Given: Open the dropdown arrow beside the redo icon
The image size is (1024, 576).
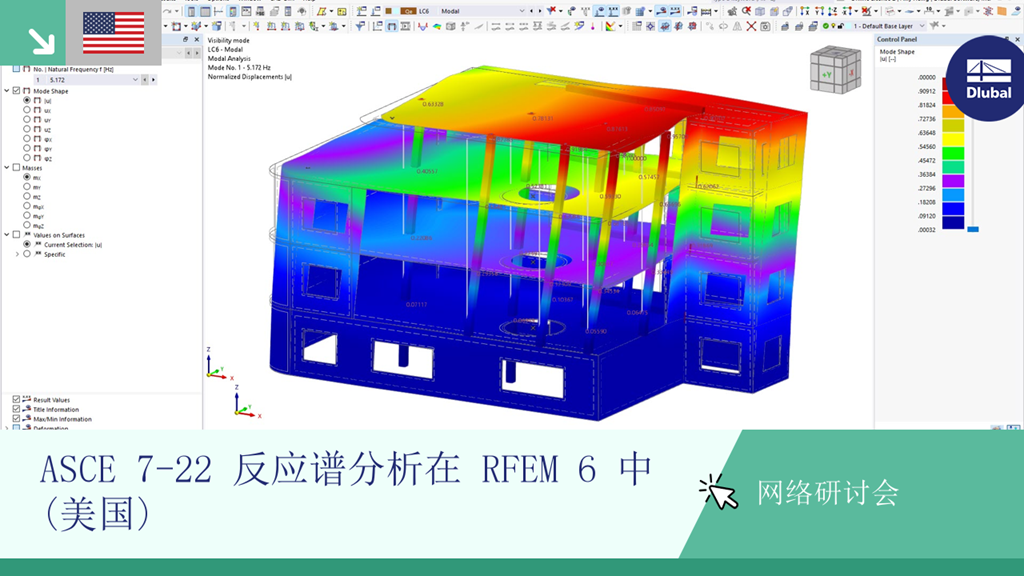Looking at the screenshot, I should coord(176,11).
